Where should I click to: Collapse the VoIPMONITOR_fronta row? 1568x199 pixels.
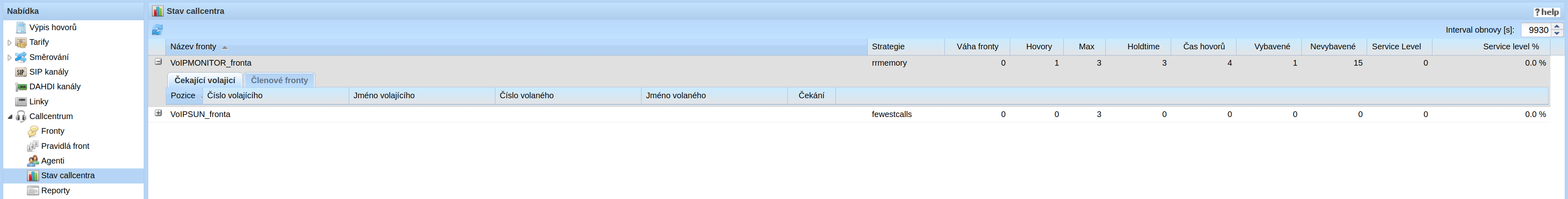(158, 62)
